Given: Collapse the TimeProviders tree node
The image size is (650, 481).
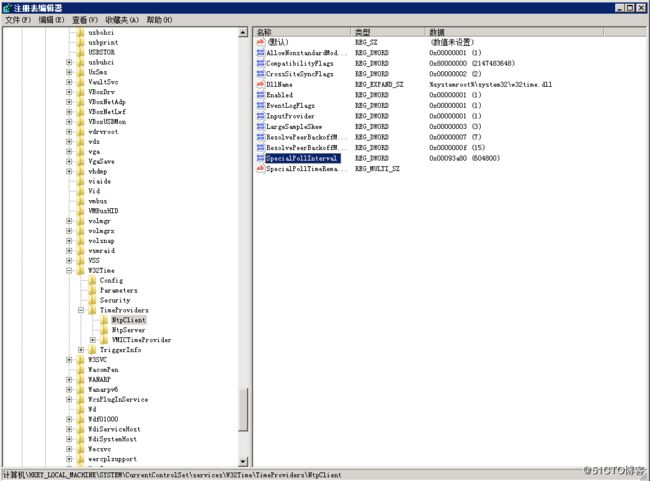Looking at the screenshot, I should pyautogui.click(x=81, y=310).
